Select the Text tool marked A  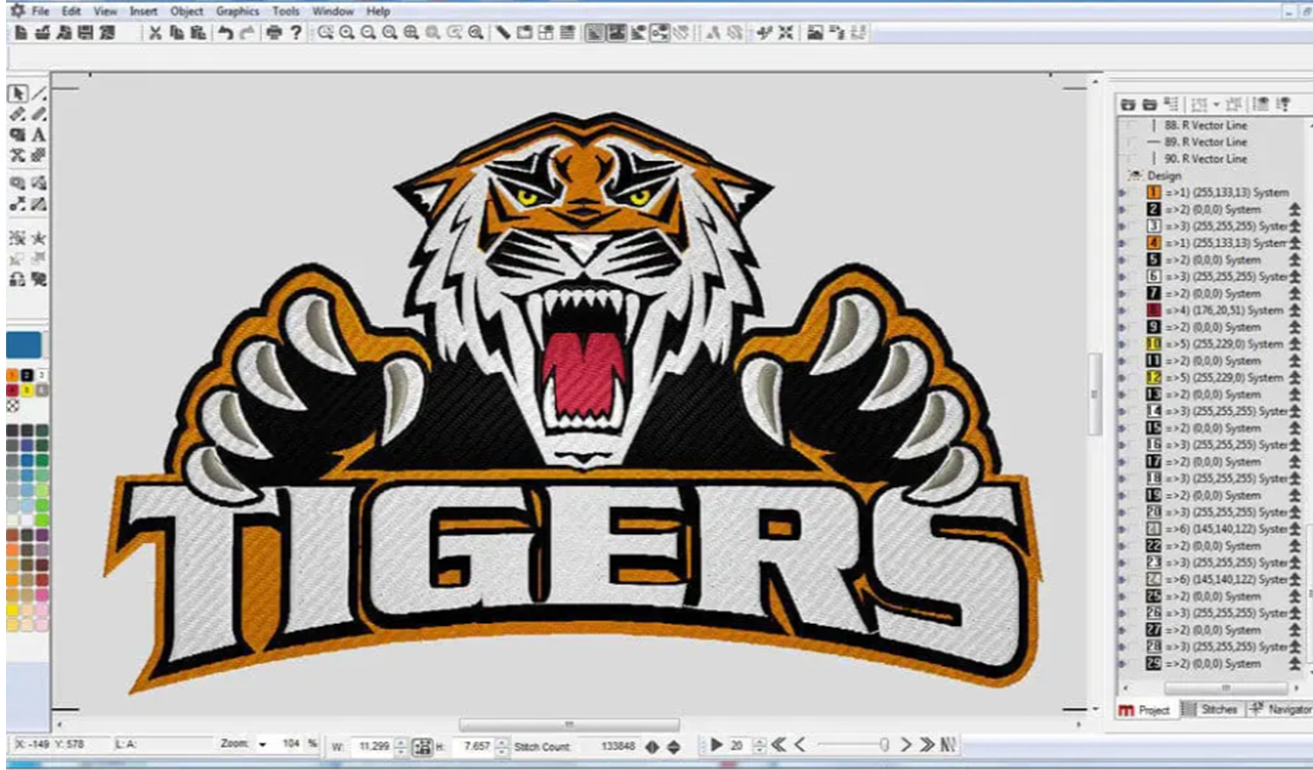39,135
